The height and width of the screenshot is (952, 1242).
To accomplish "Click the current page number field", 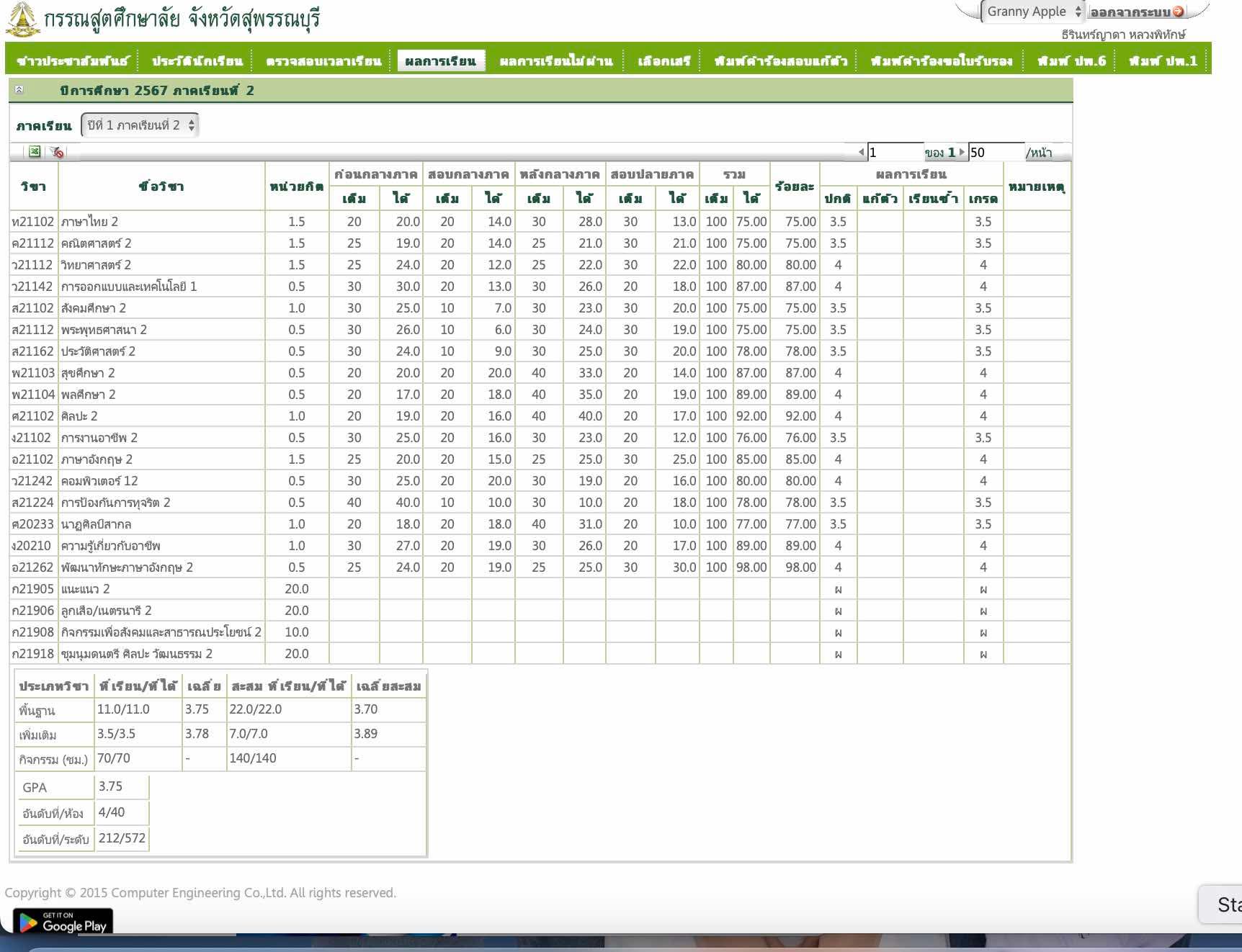I will [895, 152].
